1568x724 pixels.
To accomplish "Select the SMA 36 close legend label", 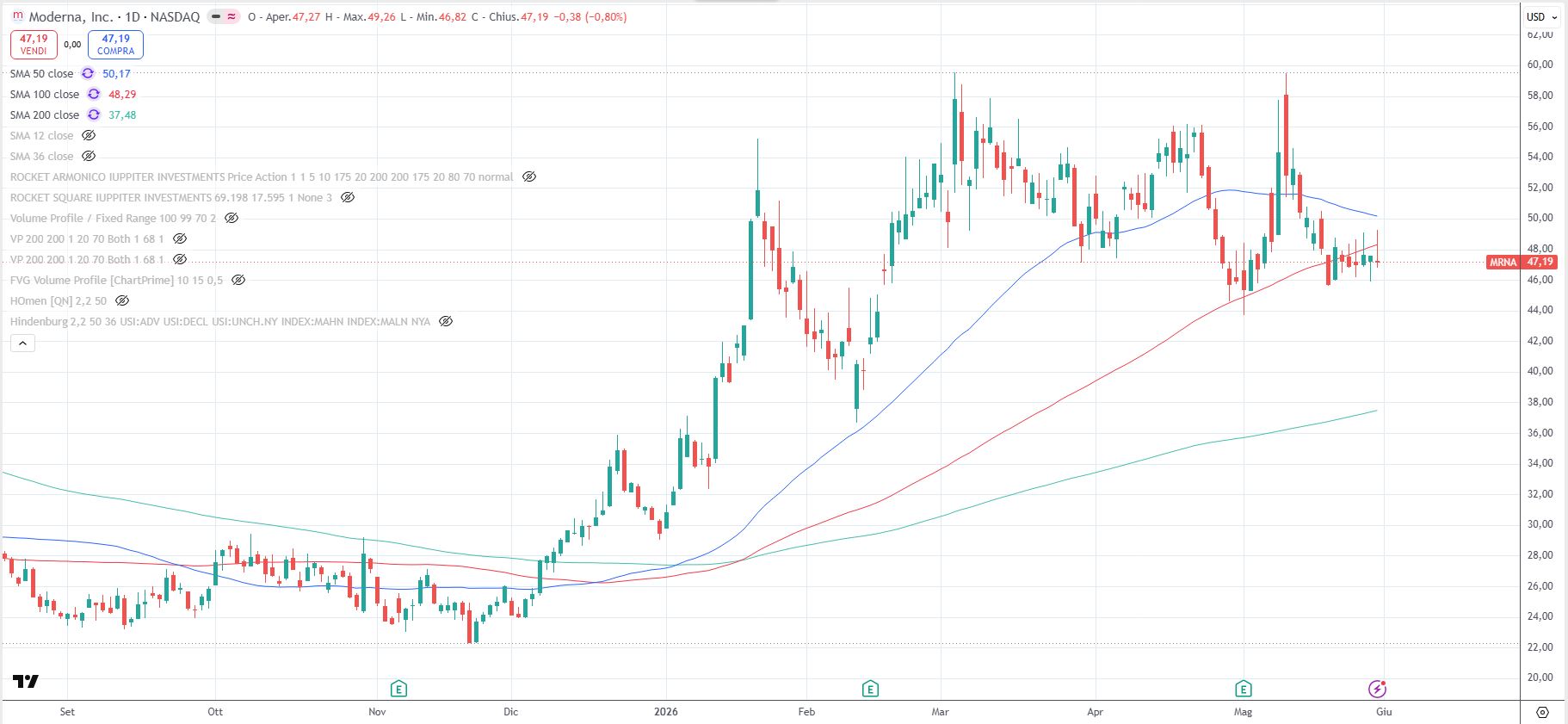I will click(42, 157).
